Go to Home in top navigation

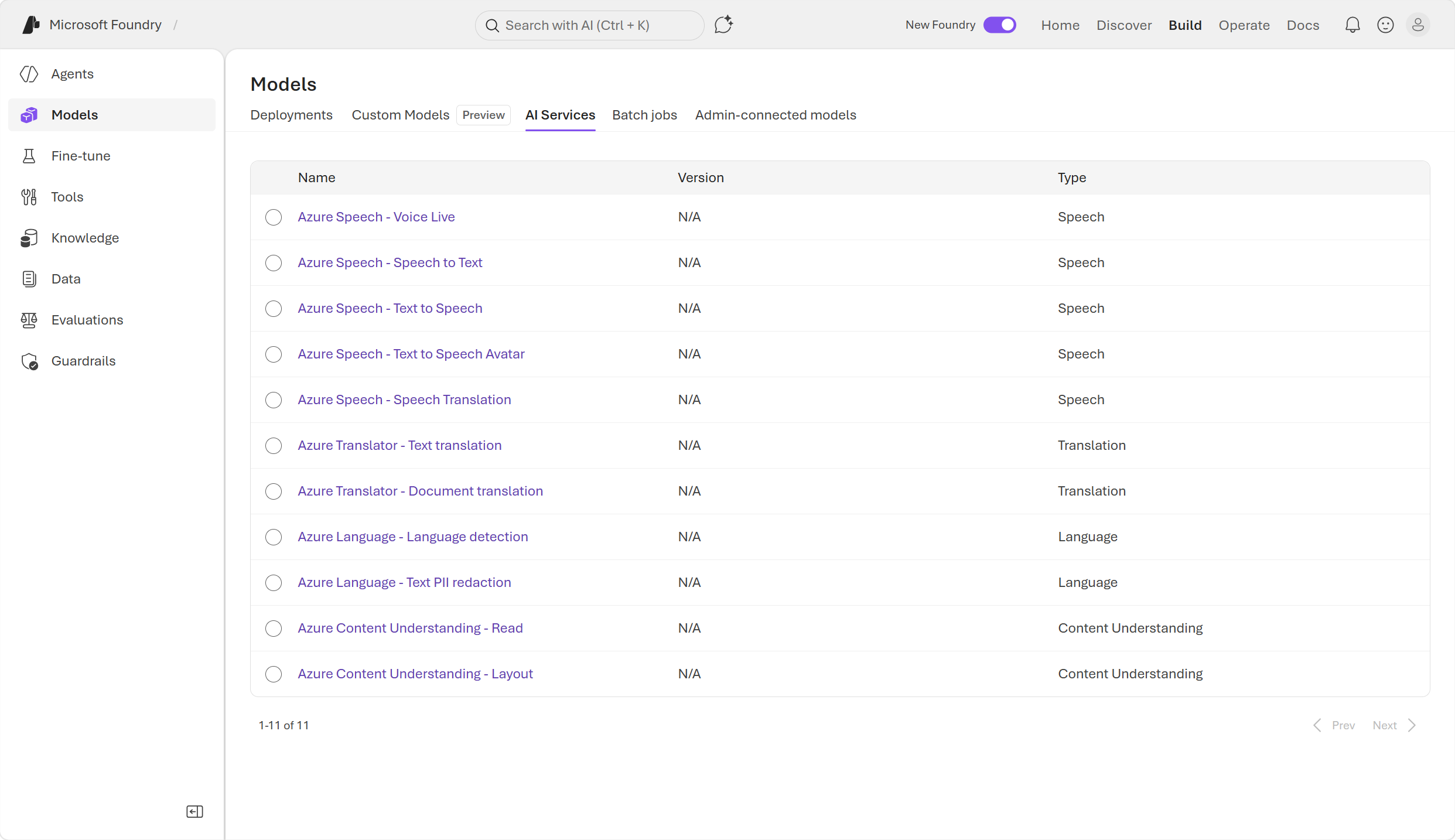tap(1060, 25)
